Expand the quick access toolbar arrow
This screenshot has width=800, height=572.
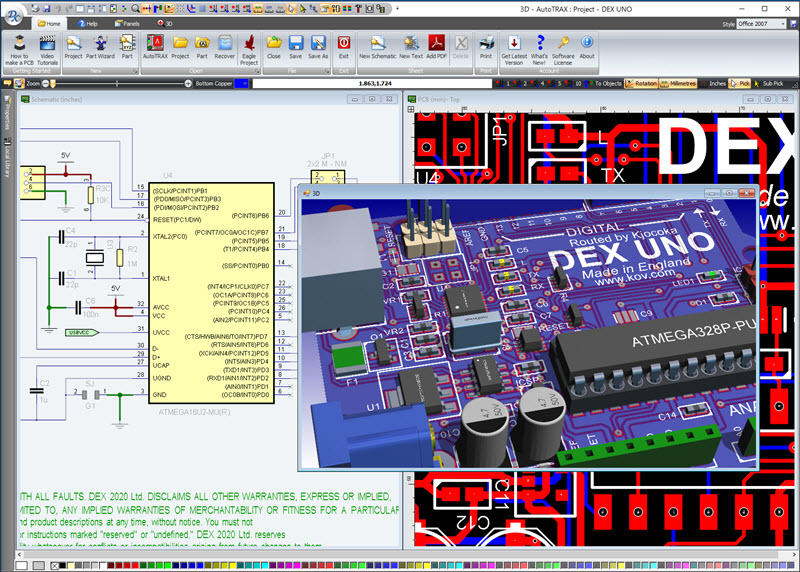point(397,9)
